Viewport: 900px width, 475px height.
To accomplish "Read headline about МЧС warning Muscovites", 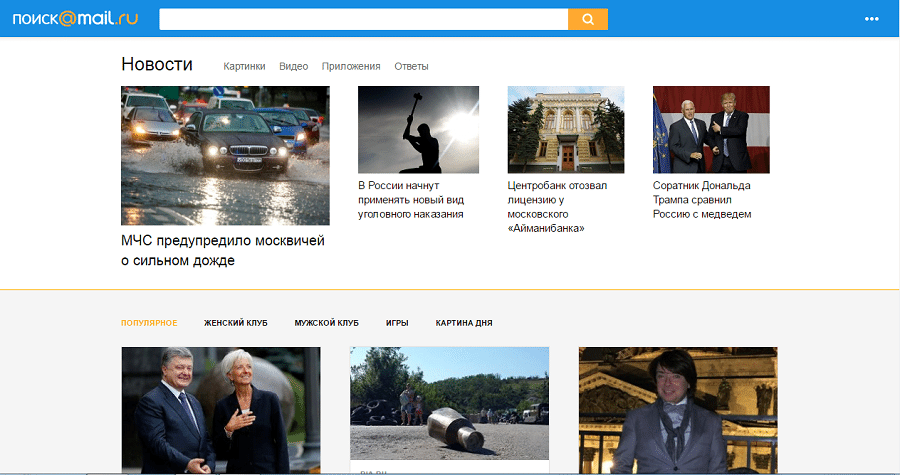I will click(223, 251).
